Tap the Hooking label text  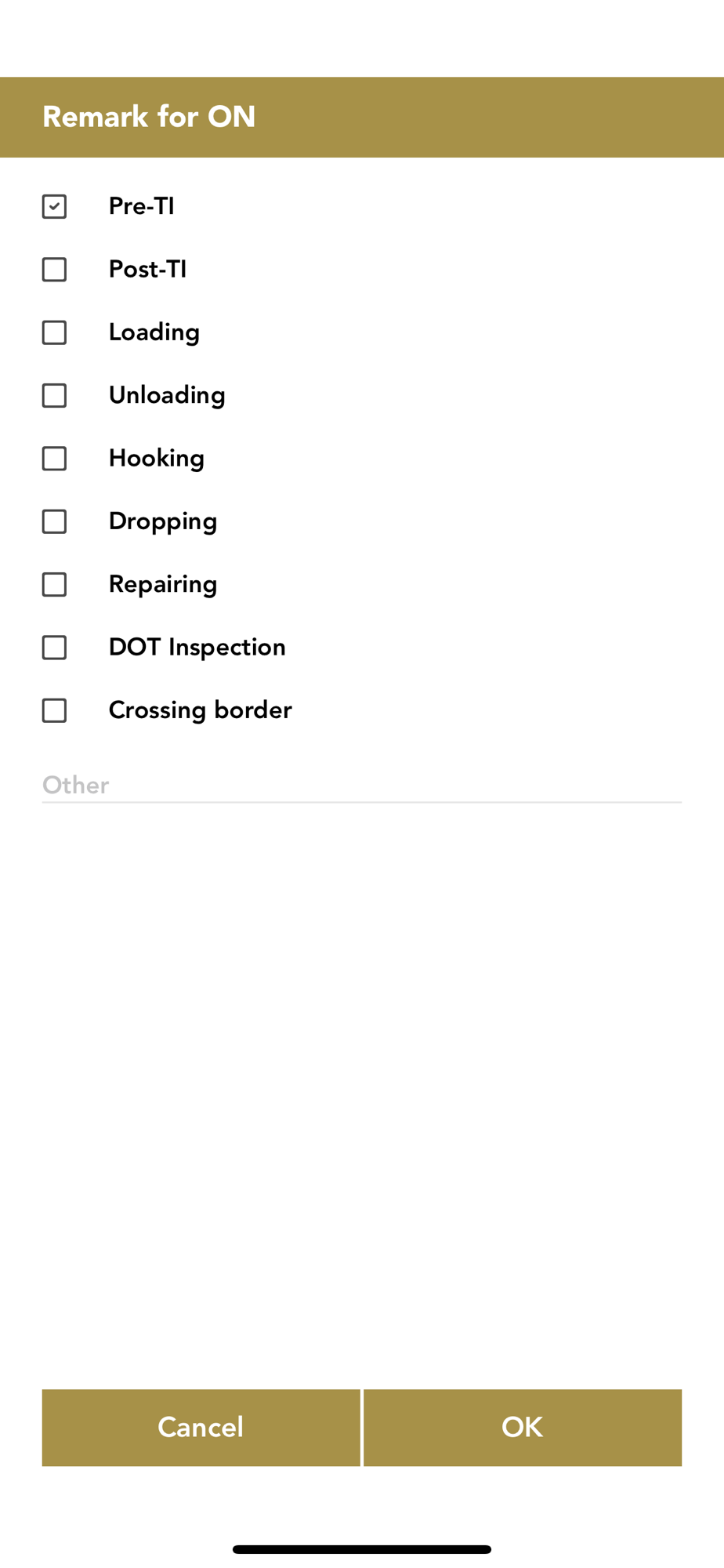(157, 459)
